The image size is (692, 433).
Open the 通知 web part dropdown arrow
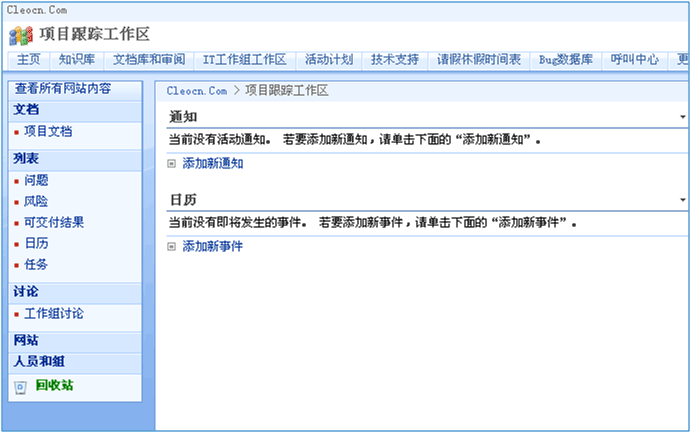click(x=683, y=117)
